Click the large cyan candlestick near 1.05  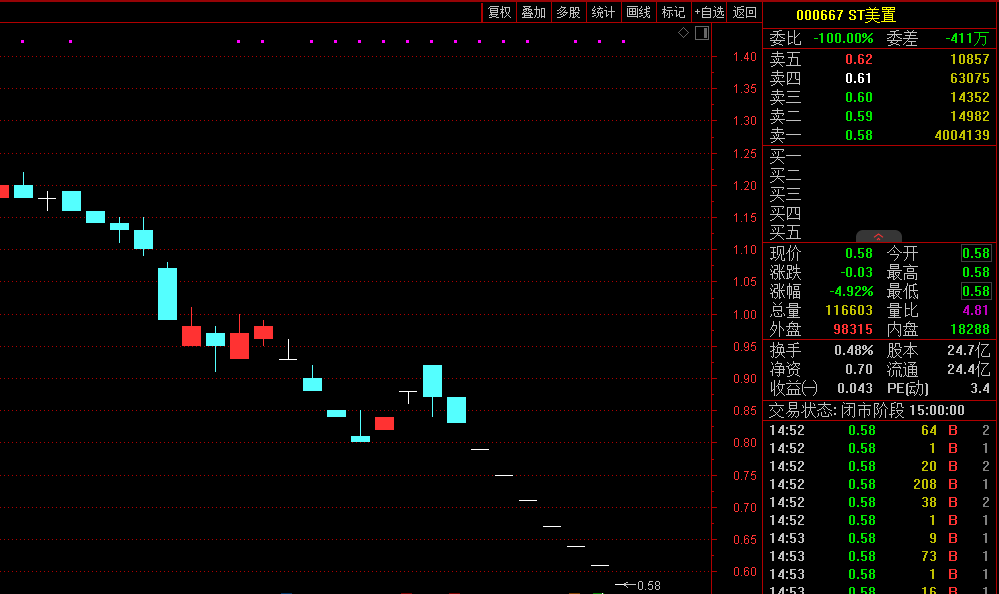click(167, 293)
